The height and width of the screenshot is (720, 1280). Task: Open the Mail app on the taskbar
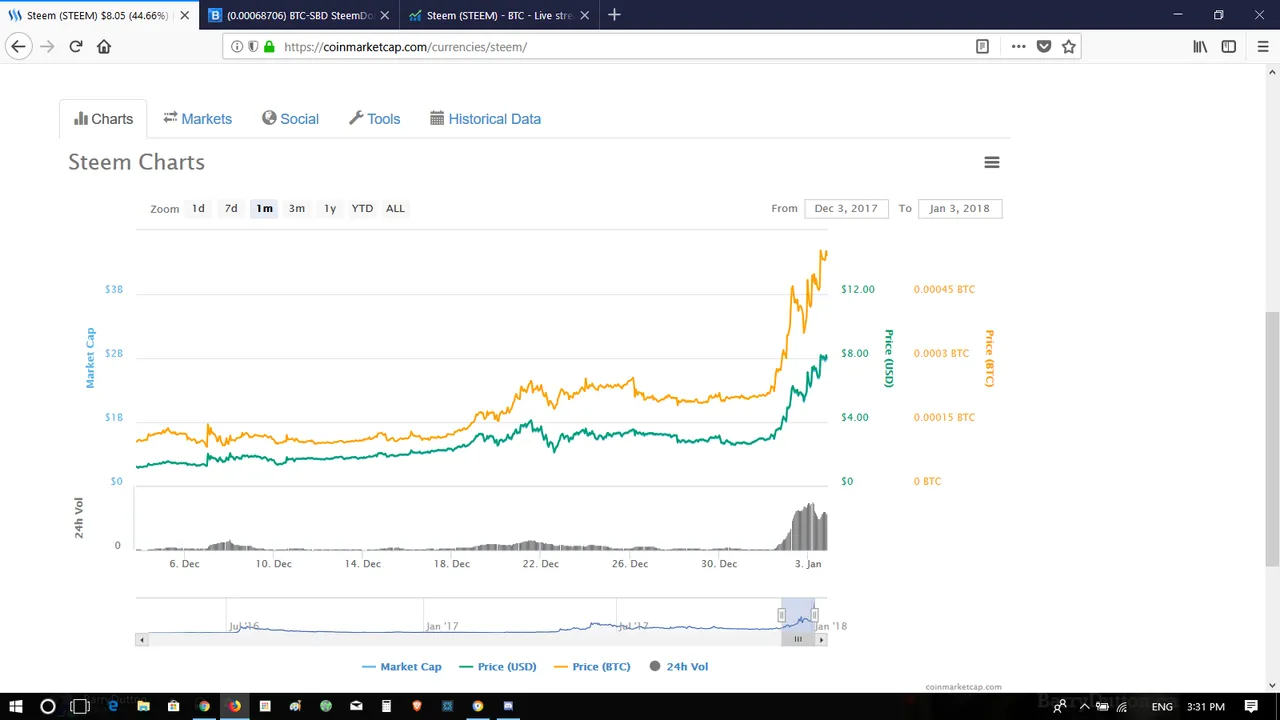[x=356, y=706]
